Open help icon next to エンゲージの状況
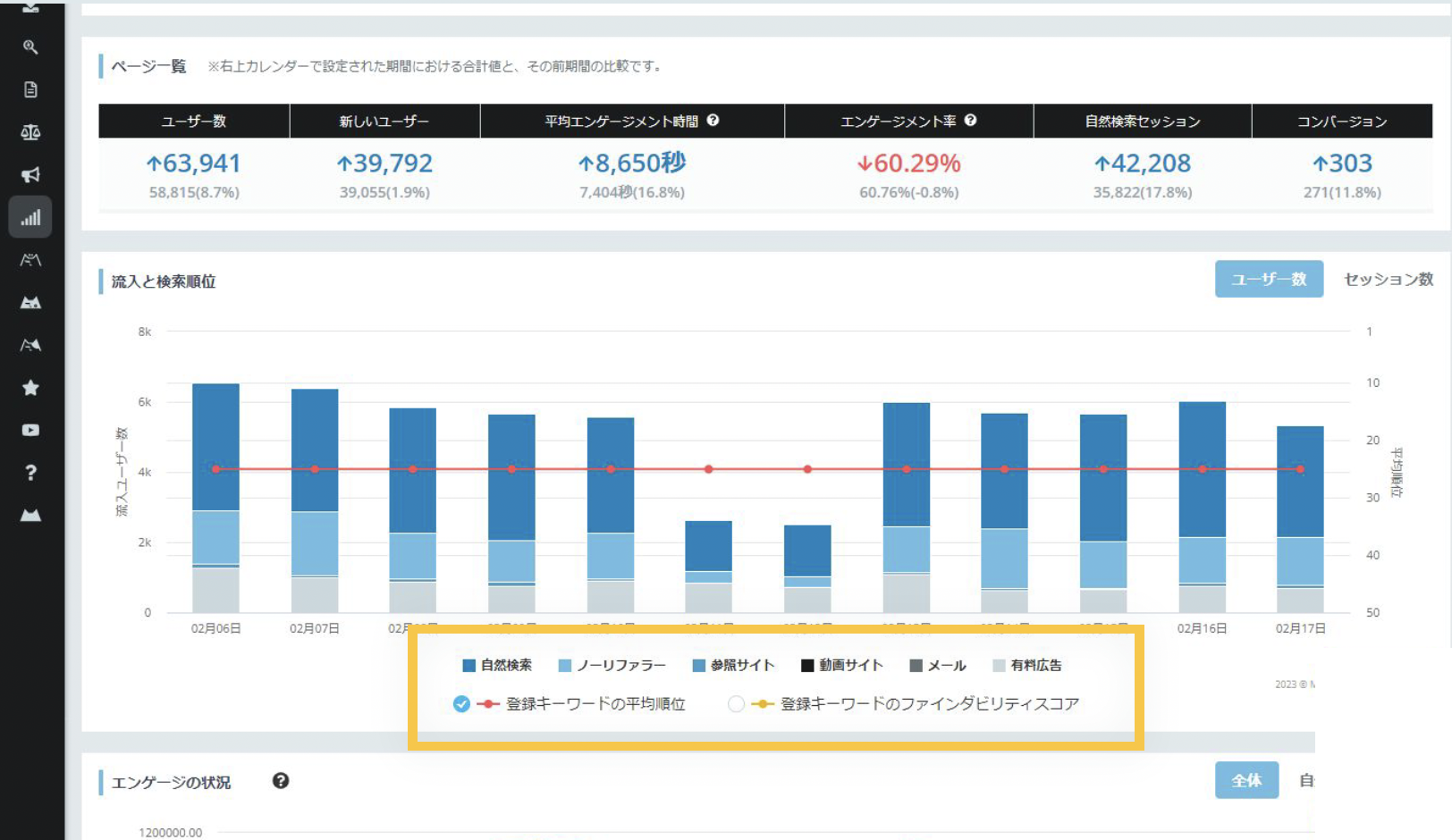This screenshot has width=1452, height=840. (x=281, y=781)
